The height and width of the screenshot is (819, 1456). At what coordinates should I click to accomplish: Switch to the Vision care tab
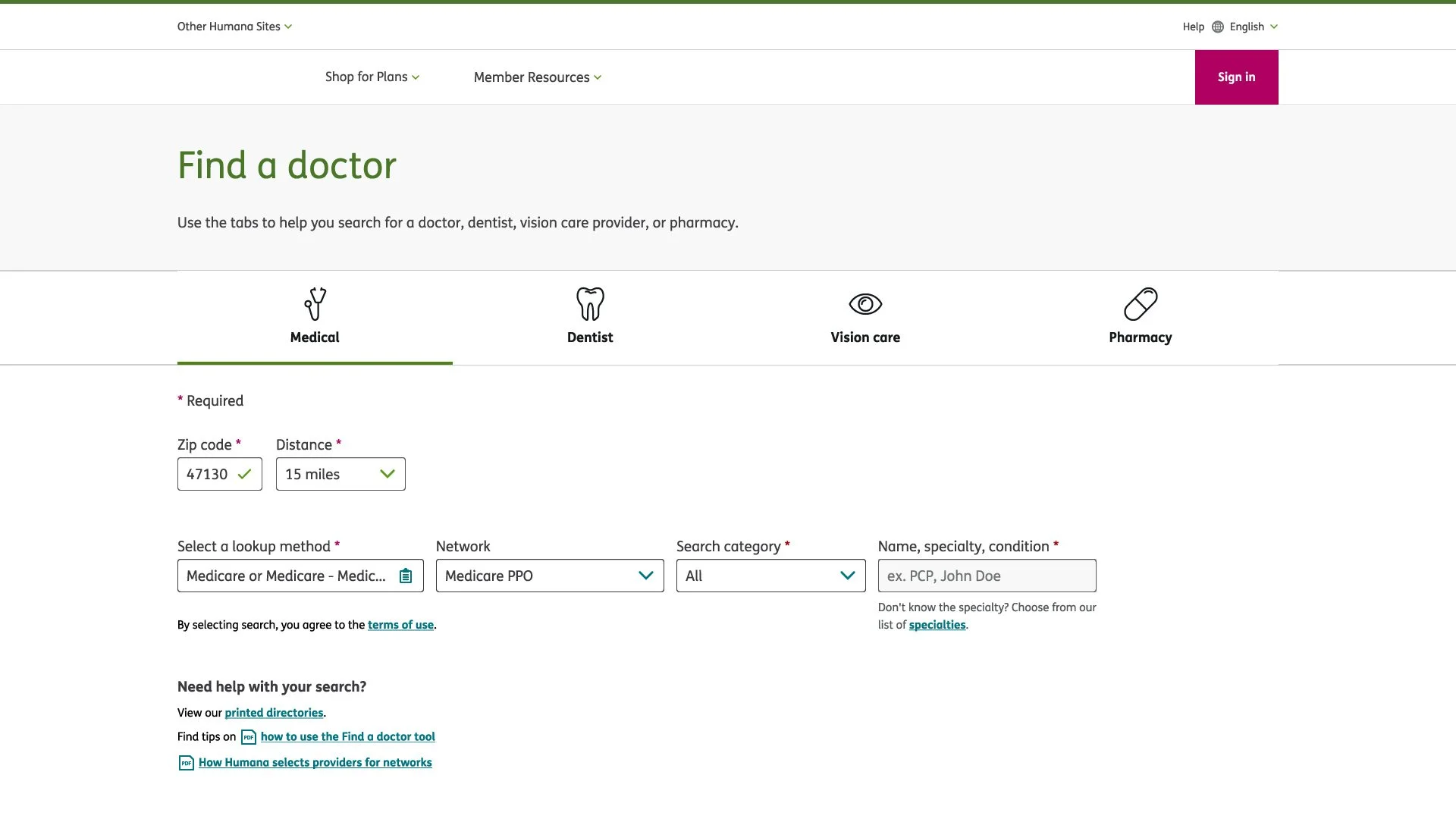865,318
